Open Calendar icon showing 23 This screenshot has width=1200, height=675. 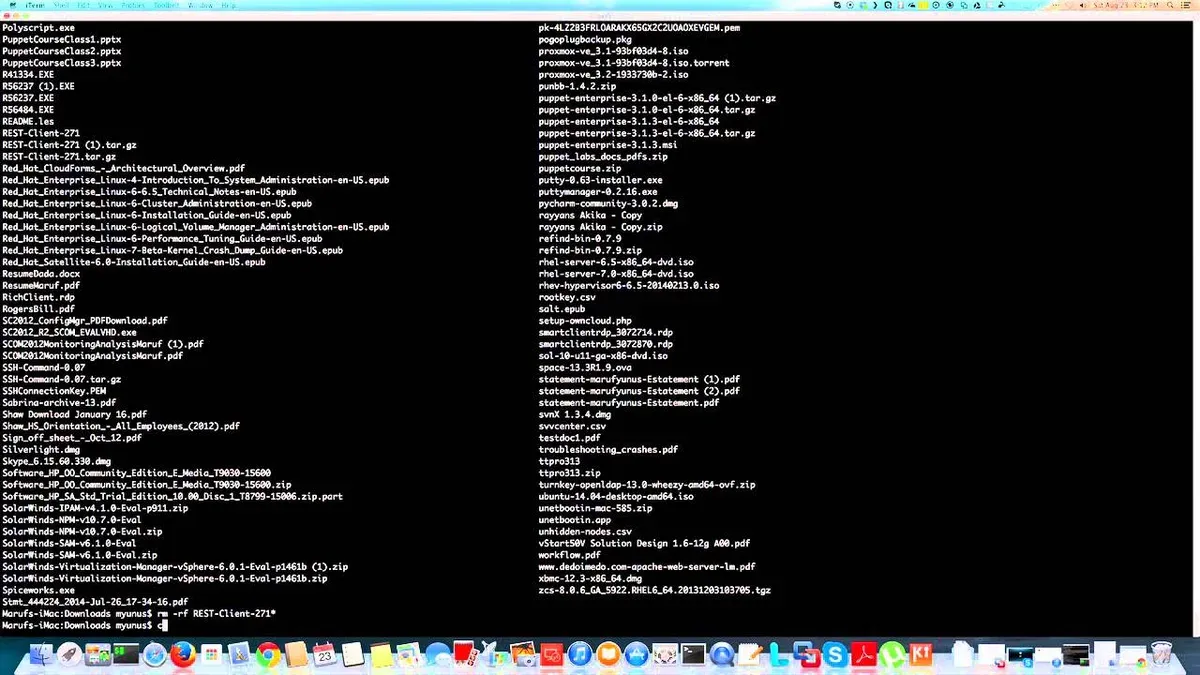pyautogui.click(x=325, y=655)
